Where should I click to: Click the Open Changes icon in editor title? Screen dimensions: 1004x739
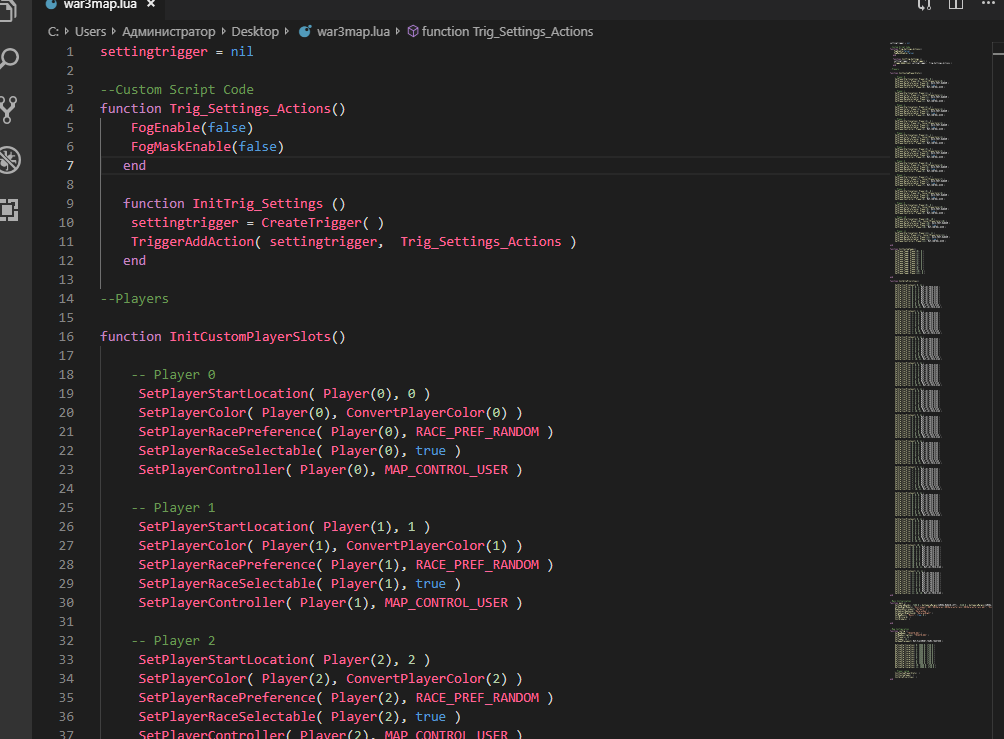point(924,5)
